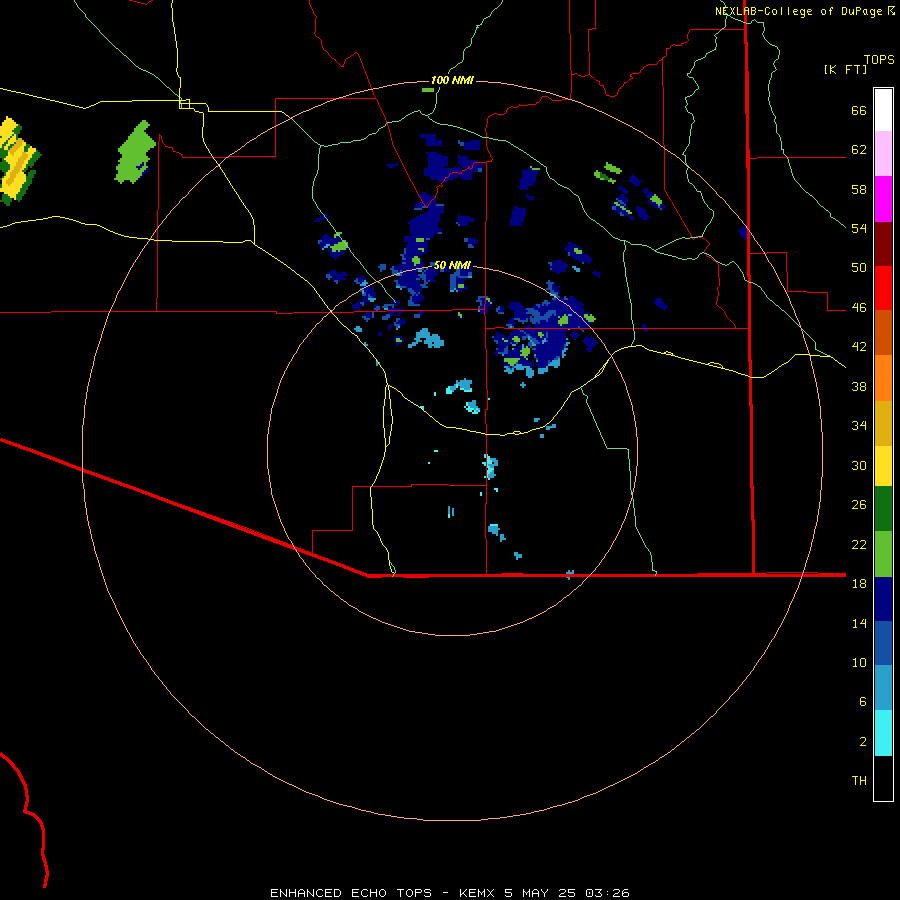Image resolution: width=900 pixels, height=900 pixels.
Task: Click the magenta legend swatch
Action: (883, 199)
